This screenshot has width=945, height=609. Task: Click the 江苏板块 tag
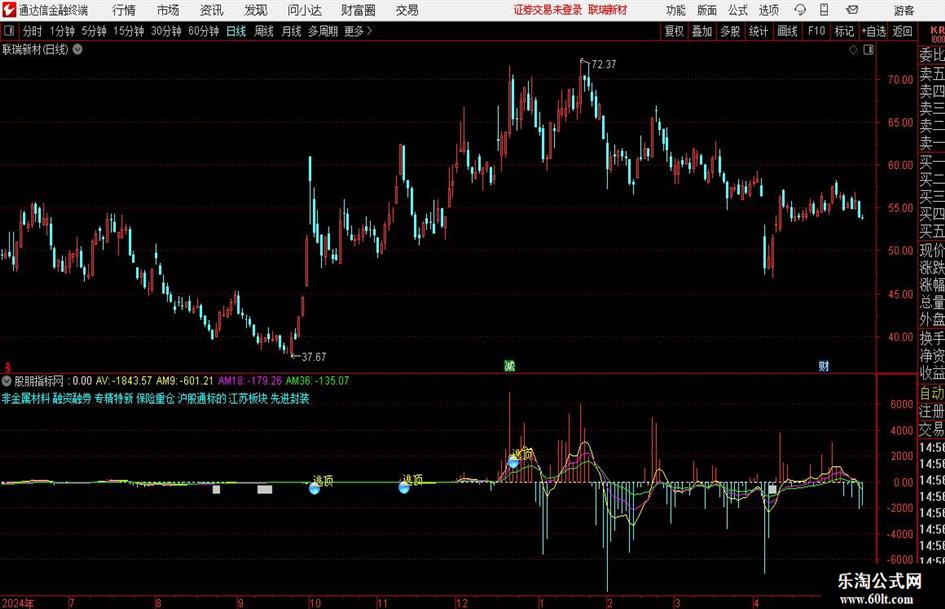coord(248,399)
